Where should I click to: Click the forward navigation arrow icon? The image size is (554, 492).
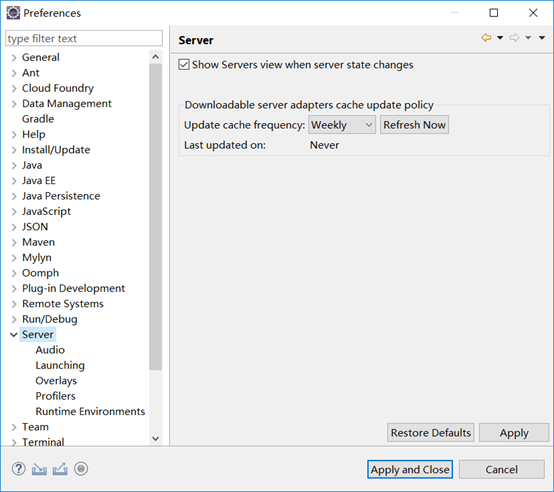(x=514, y=37)
